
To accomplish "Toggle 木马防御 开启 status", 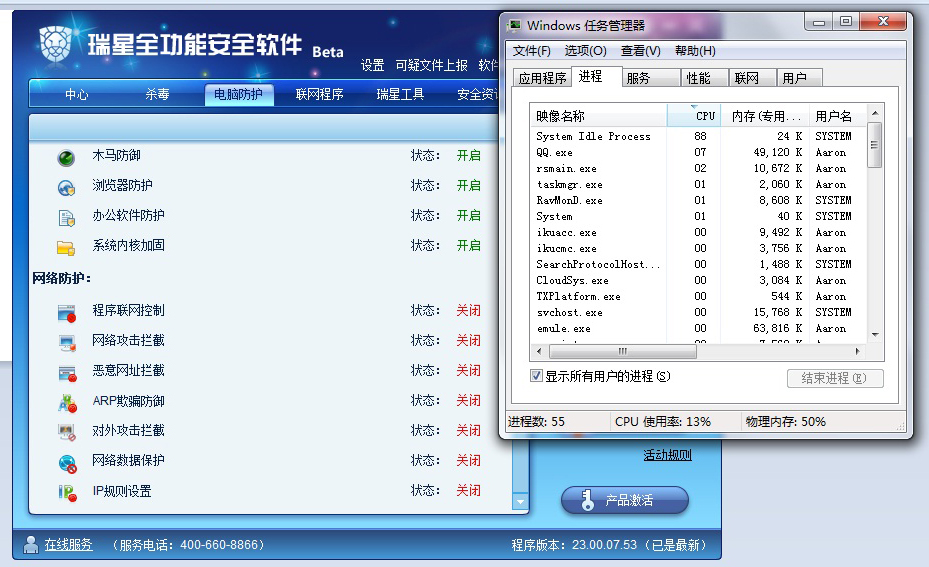I will [x=468, y=156].
